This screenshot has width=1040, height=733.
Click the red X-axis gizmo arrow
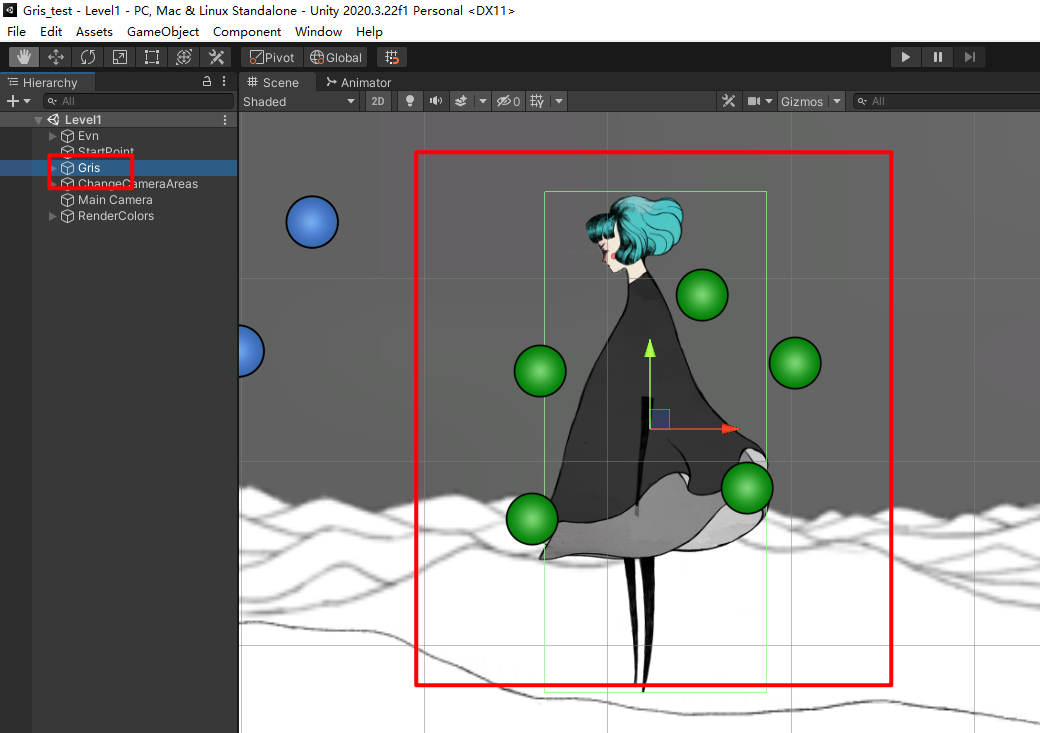[x=730, y=429]
